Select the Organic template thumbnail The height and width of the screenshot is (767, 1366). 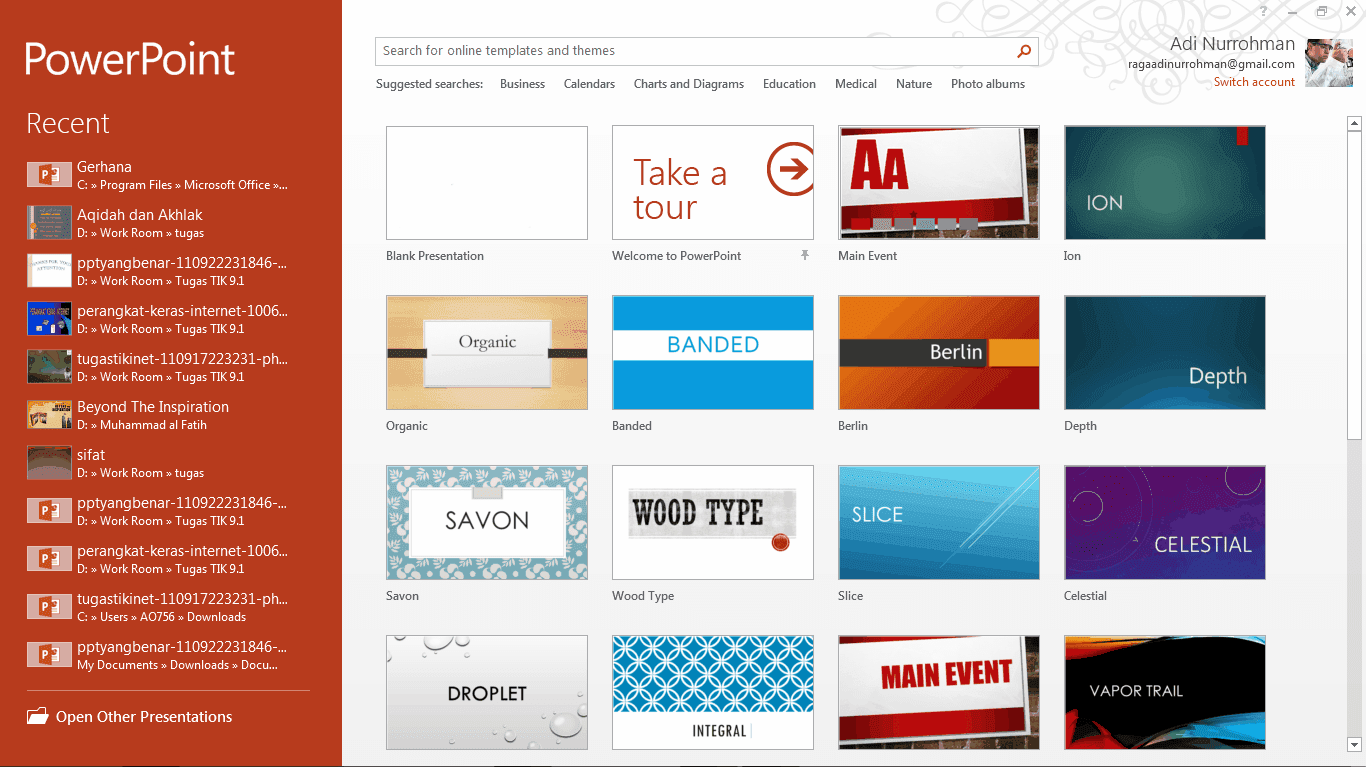[x=487, y=353]
